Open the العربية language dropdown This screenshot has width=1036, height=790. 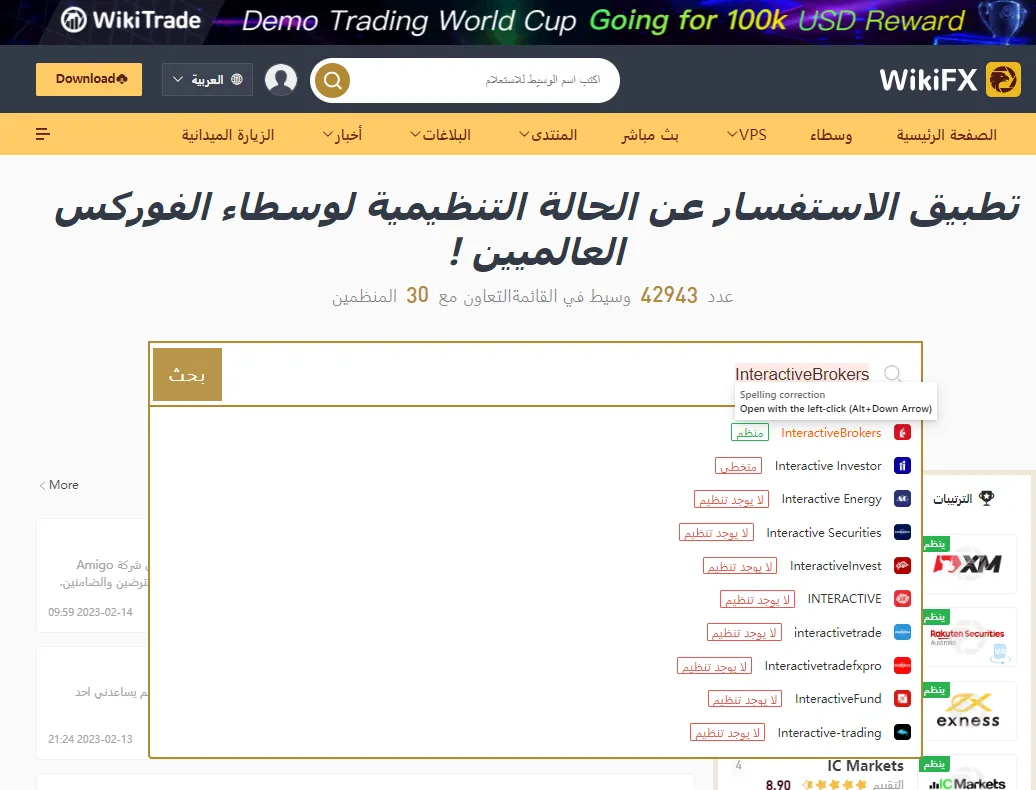(x=207, y=80)
